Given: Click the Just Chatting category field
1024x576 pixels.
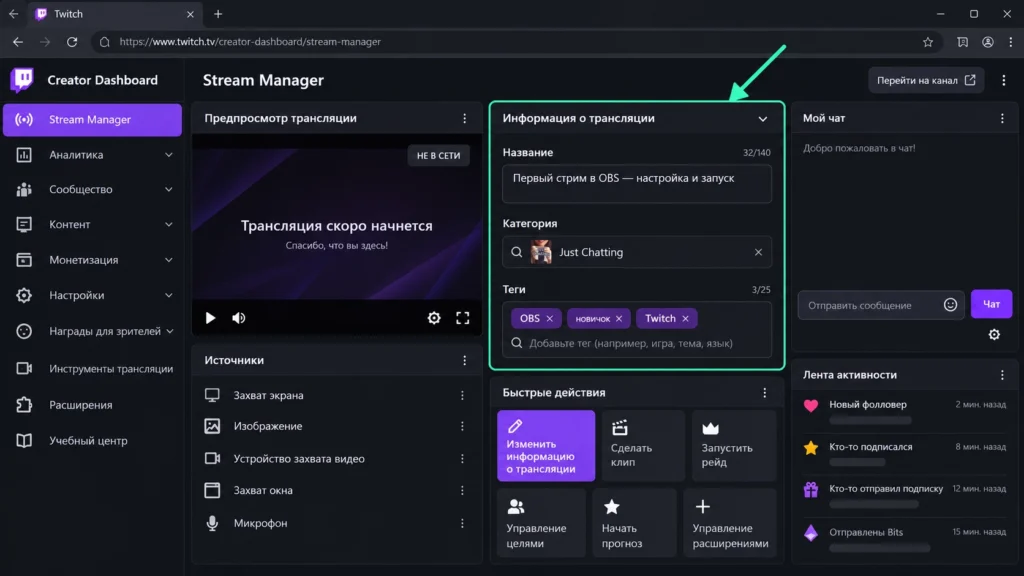Looking at the screenshot, I should pyautogui.click(x=637, y=252).
